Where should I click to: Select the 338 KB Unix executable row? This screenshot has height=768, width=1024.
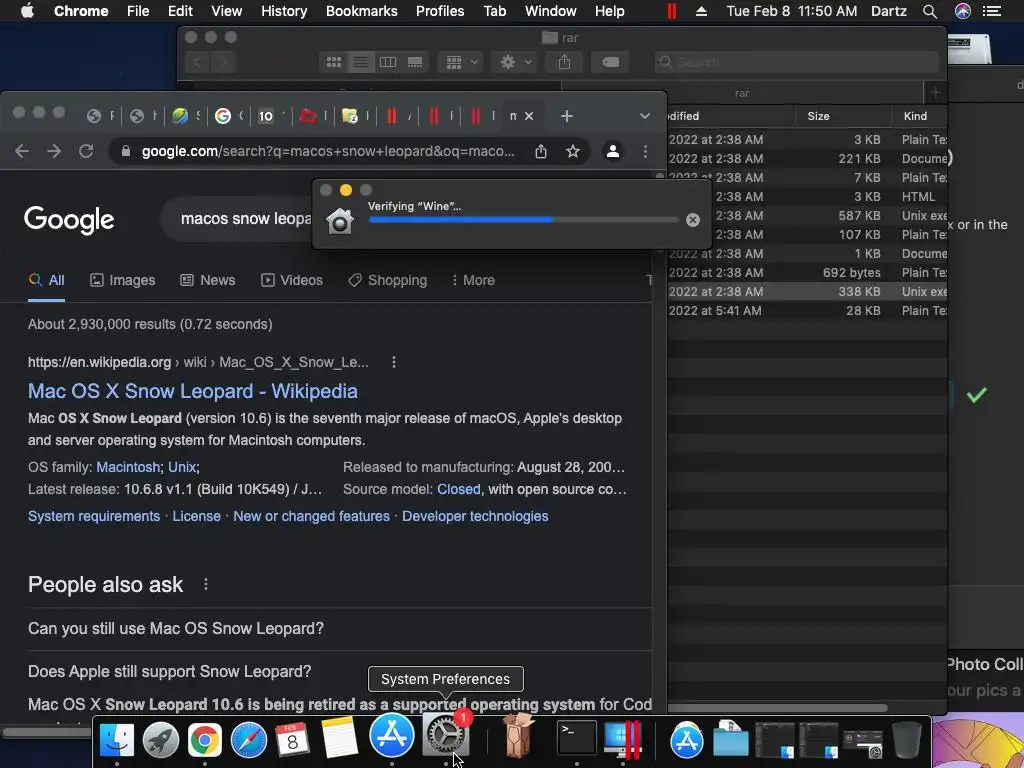click(807, 291)
